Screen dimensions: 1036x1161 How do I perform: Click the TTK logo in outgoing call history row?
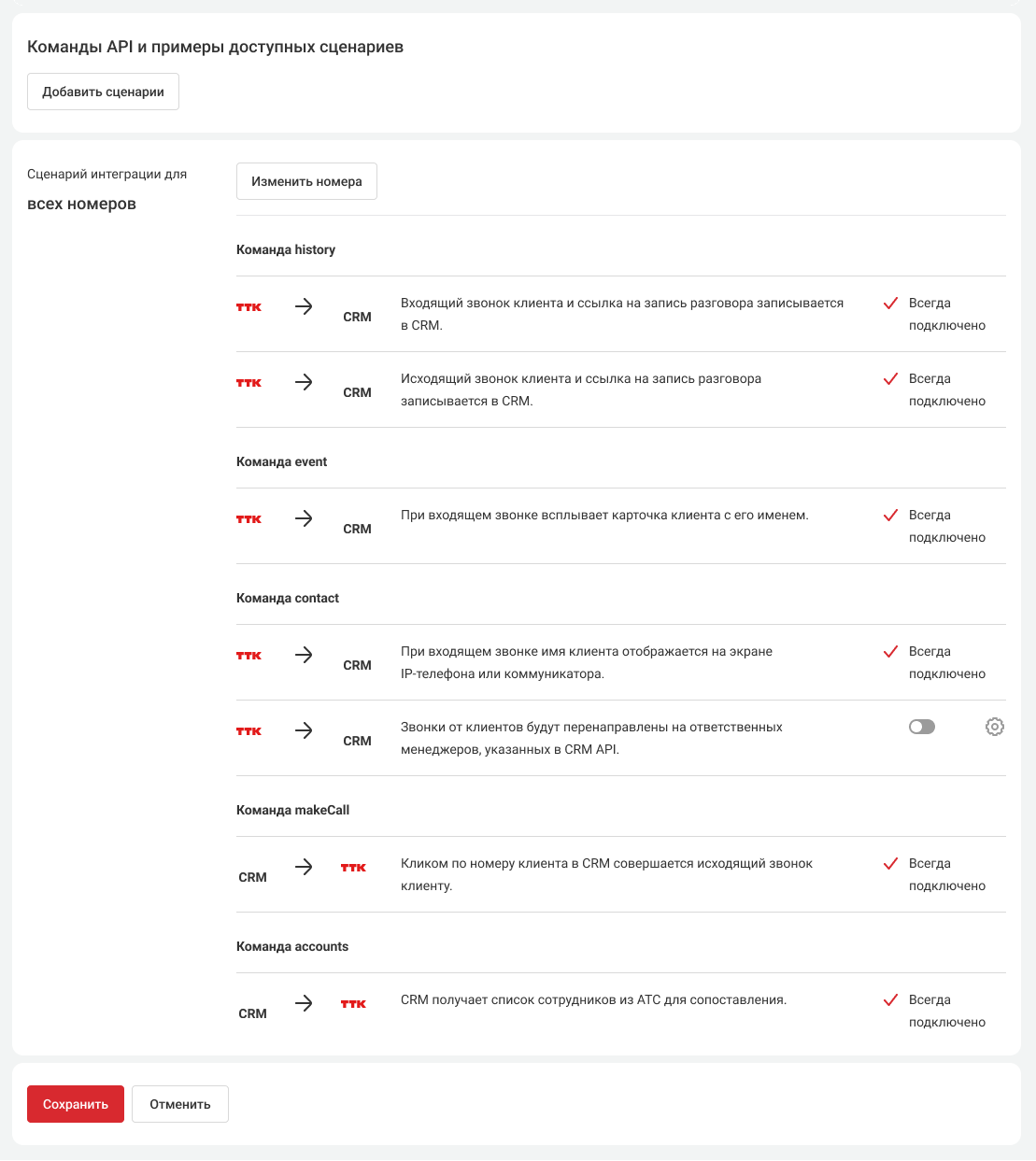point(248,383)
